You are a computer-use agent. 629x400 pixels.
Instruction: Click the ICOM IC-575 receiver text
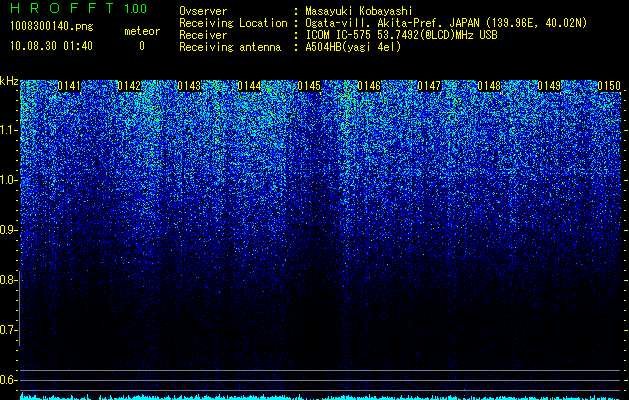tap(401, 35)
